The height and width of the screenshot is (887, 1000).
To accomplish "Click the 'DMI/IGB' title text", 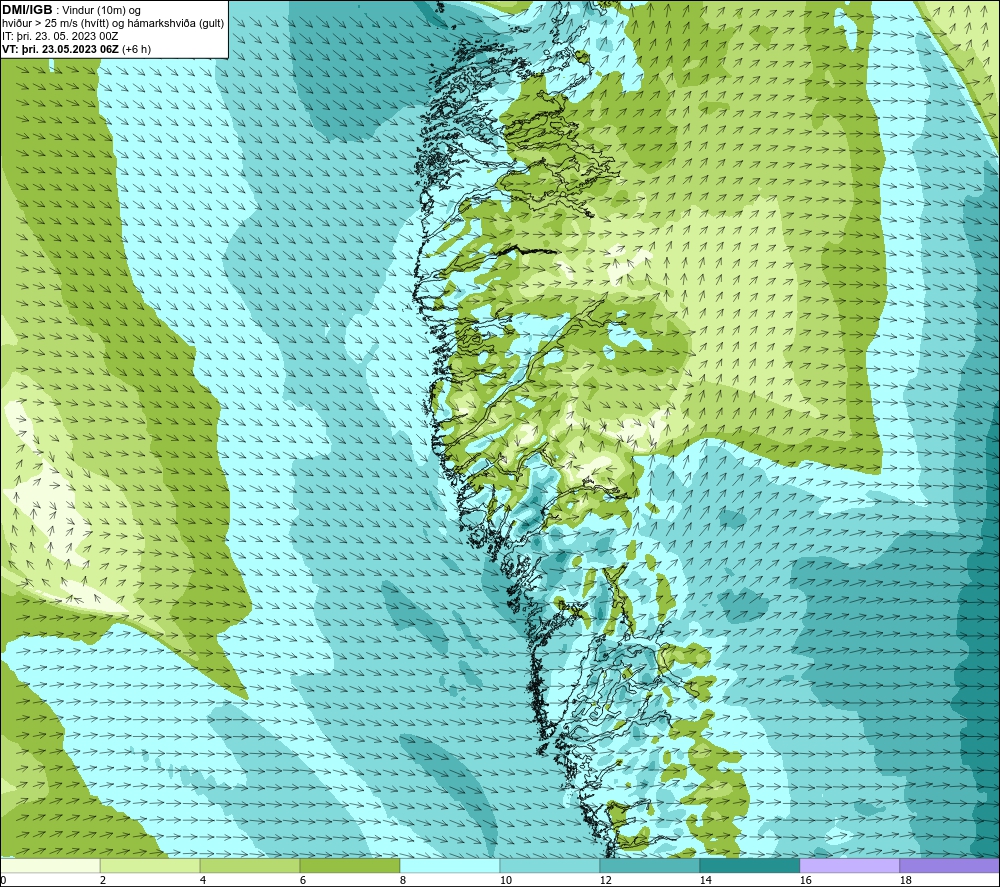I will point(27,10).
